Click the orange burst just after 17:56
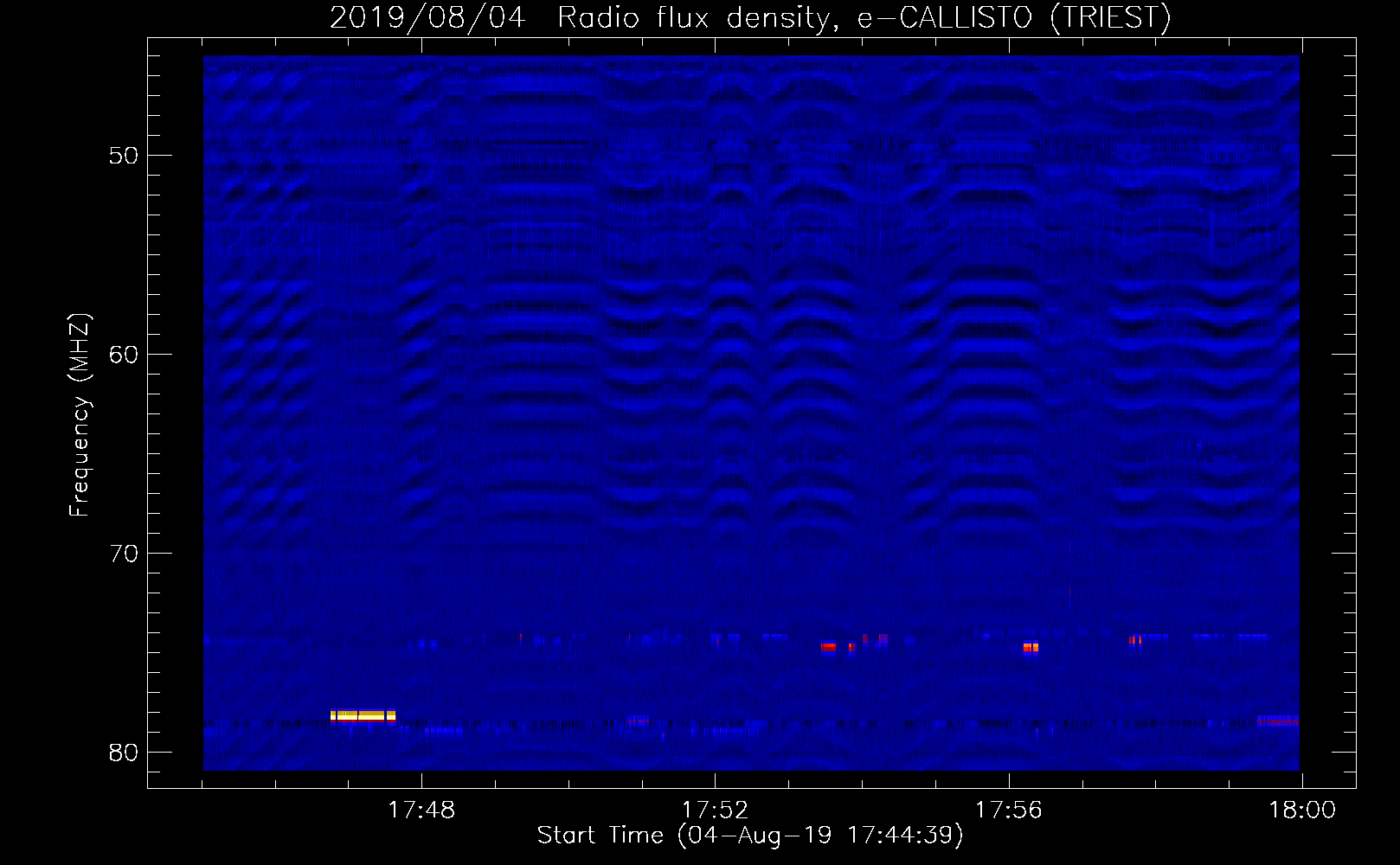Viewport: 1400px width, 865px height. pos(1031,647)
